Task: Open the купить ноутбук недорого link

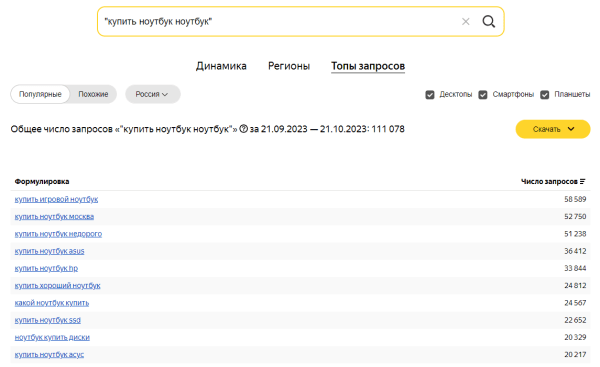Action: coord(58,234)
